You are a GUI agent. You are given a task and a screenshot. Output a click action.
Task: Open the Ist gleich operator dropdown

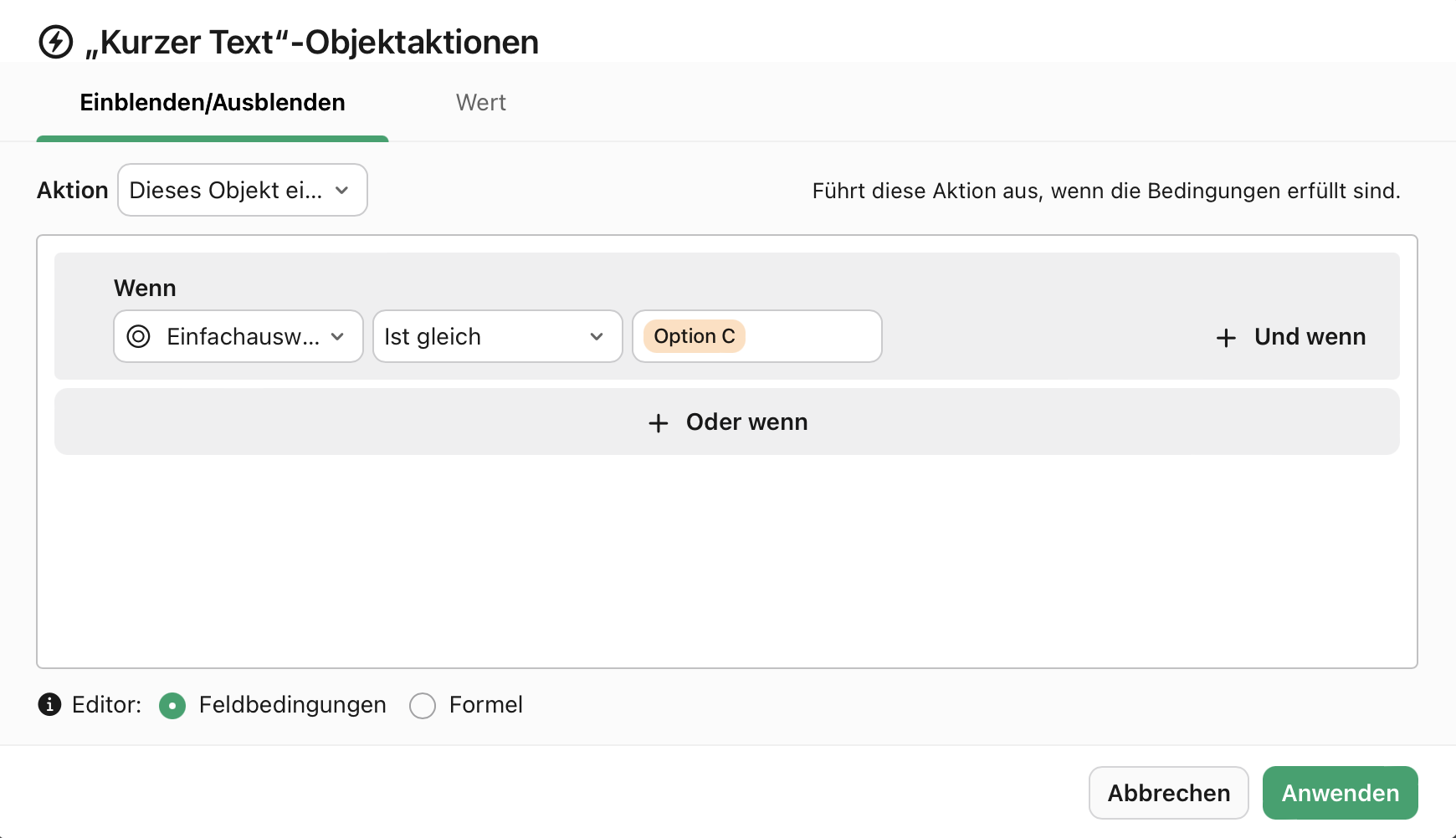coord(497,336)
